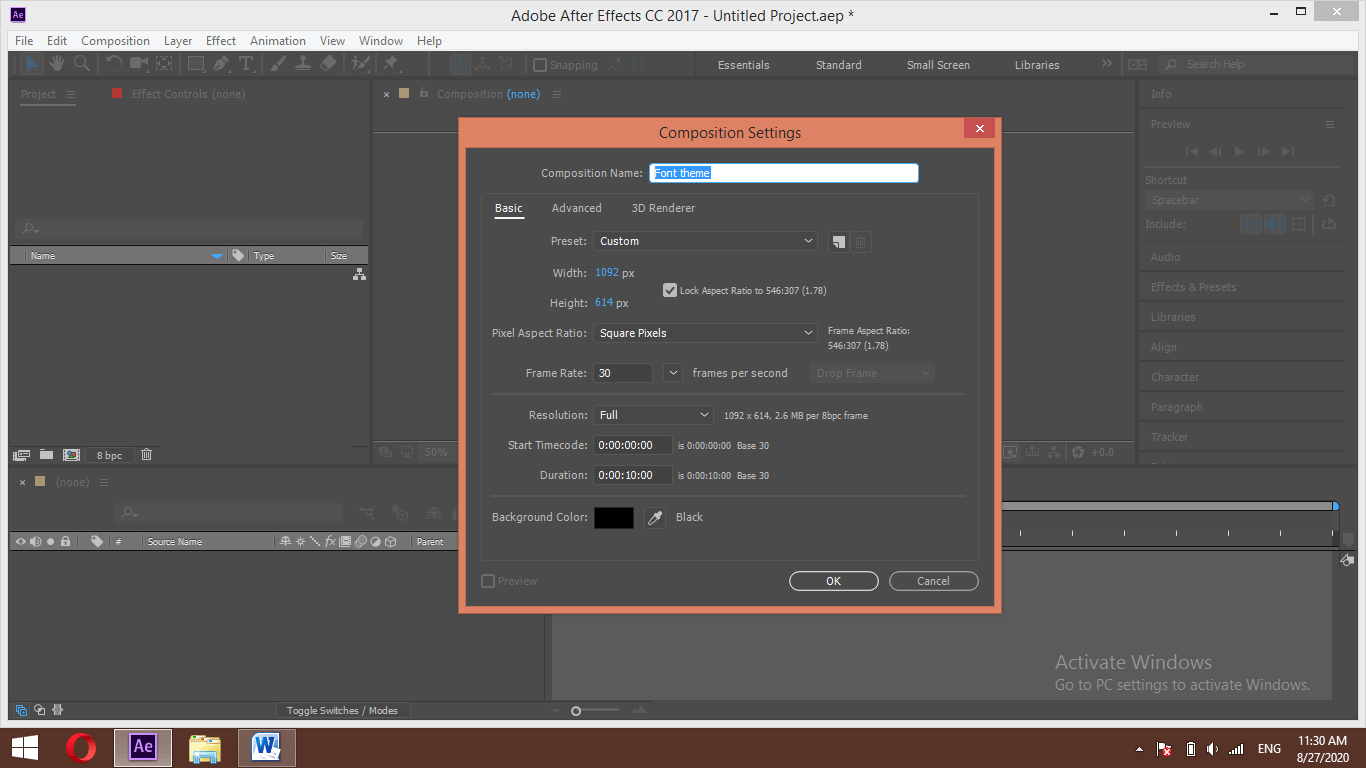Image resolution: width=1366 pixels, height=768 pixels.
Task: Open the Preset dropdown
Action: point(705,241)
